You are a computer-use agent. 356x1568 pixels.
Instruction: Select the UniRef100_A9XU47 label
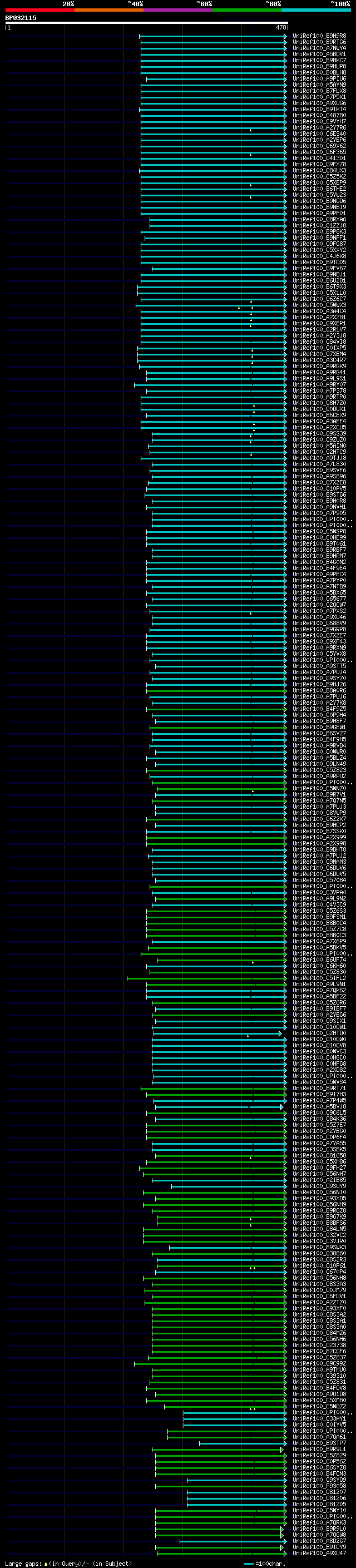319,1554
